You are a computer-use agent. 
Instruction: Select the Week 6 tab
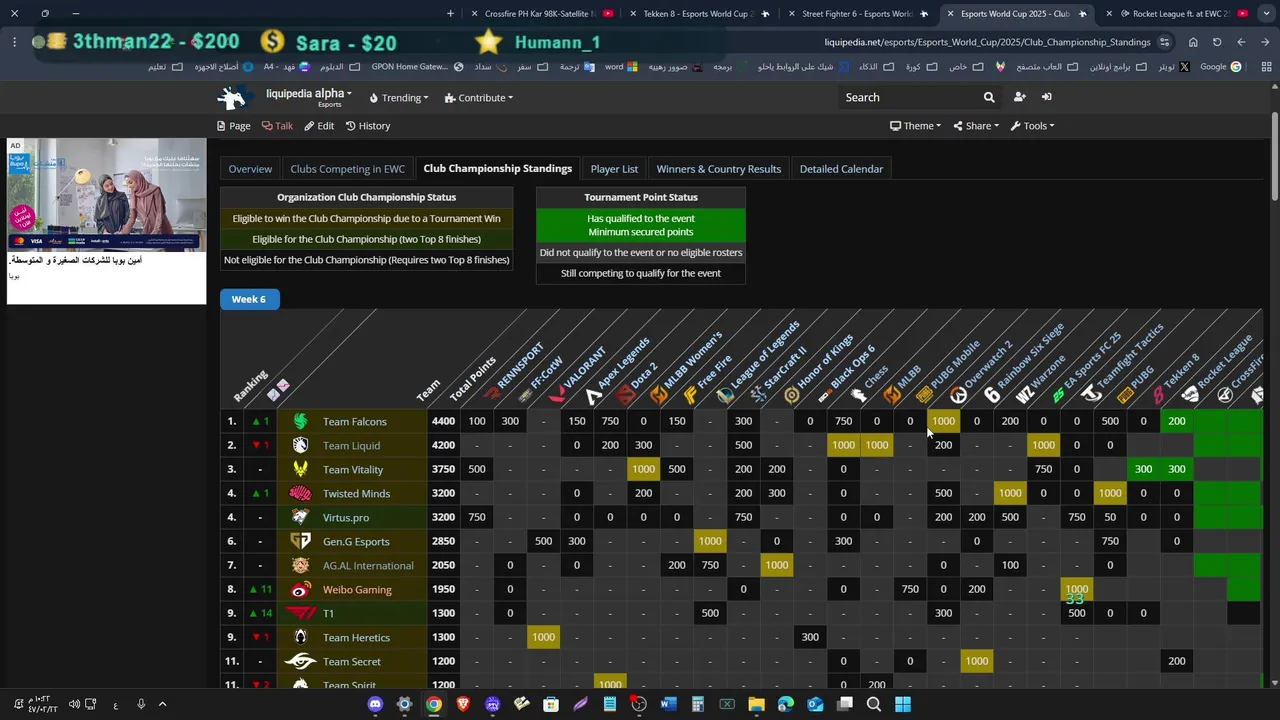[249, 299]
